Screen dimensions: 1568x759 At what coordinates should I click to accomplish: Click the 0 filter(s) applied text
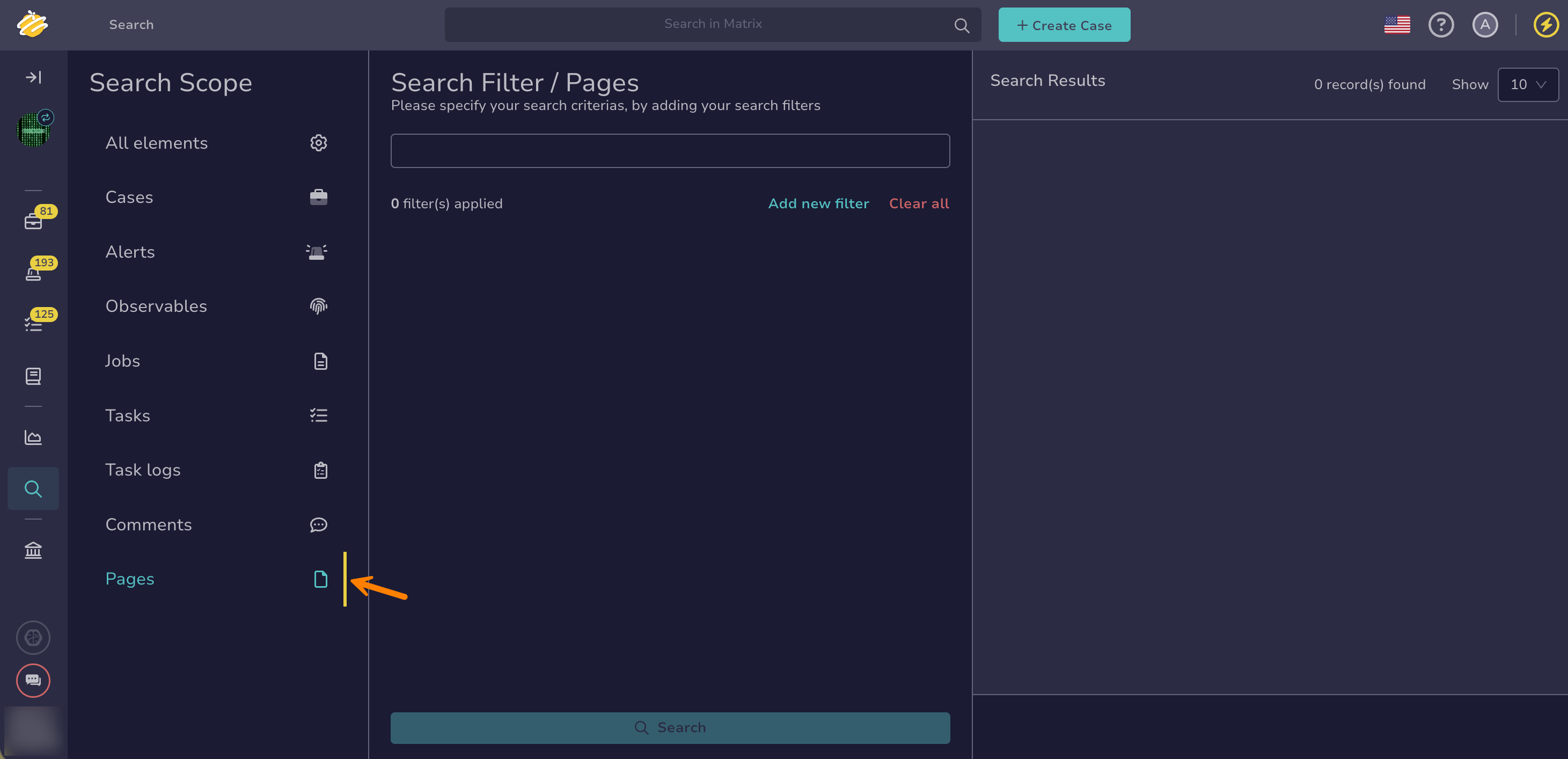point(446,203)
